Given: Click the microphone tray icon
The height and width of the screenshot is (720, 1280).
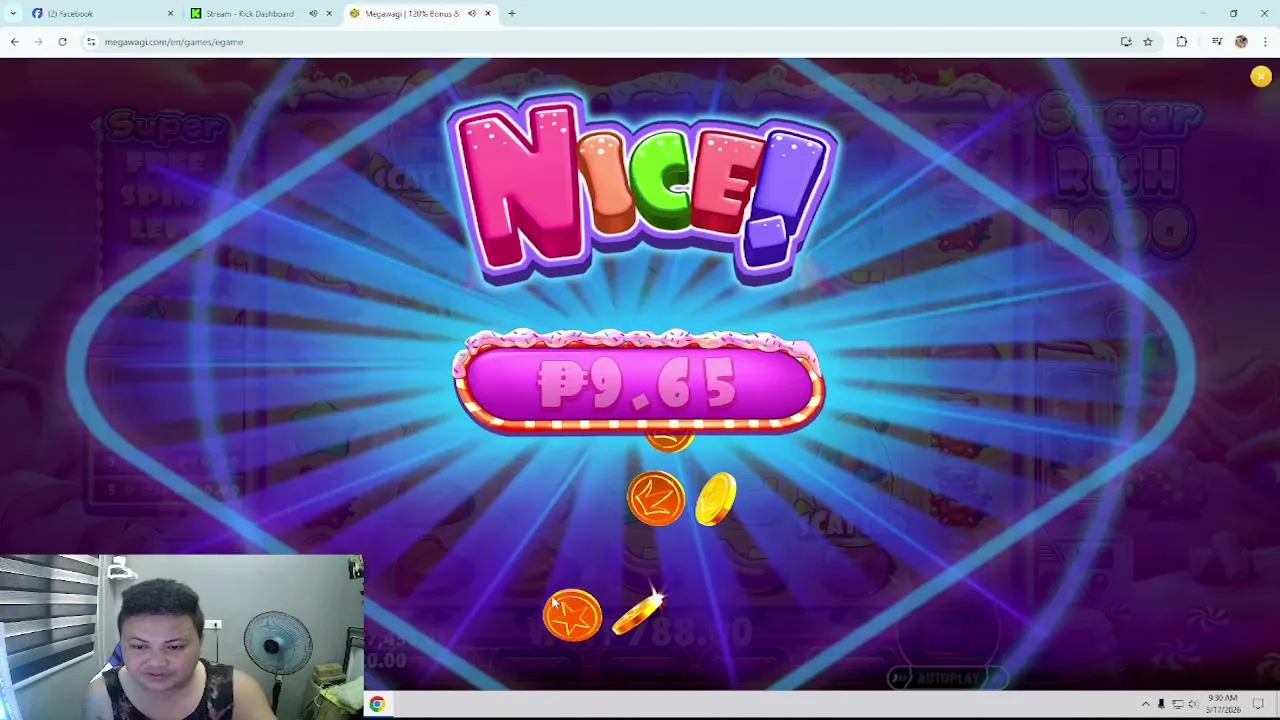Looking at the screenshot, I should click(1161, 704).
